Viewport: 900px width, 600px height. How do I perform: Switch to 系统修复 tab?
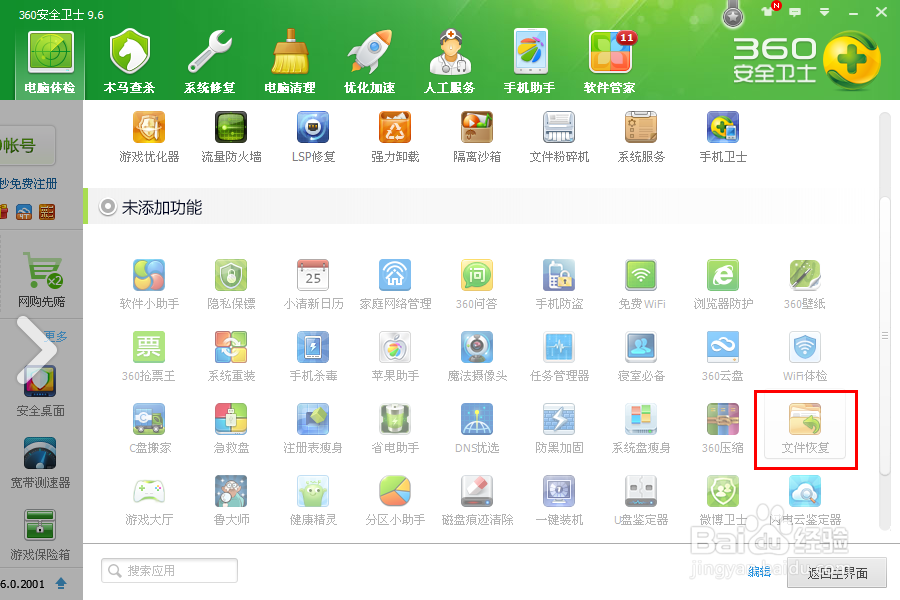click(210, 63)
